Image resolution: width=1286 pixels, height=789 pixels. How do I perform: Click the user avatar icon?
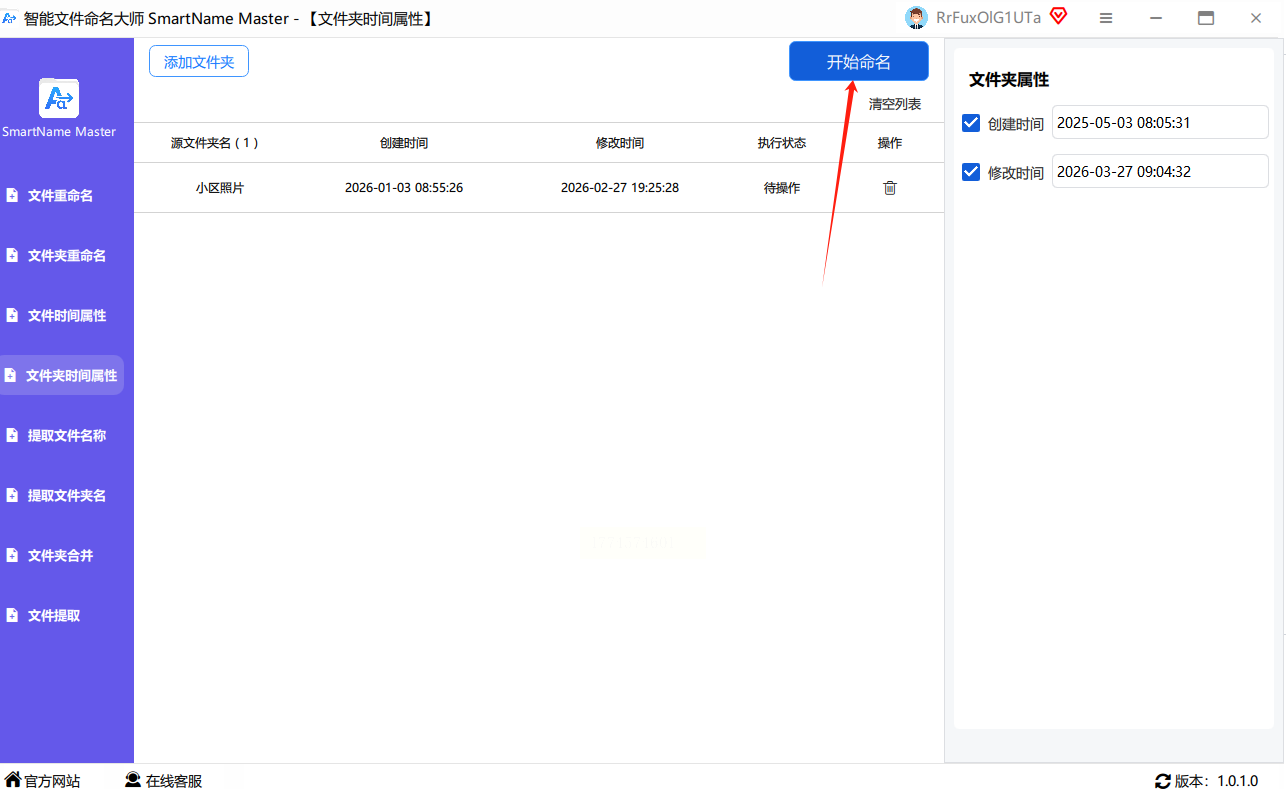(916, 17)
